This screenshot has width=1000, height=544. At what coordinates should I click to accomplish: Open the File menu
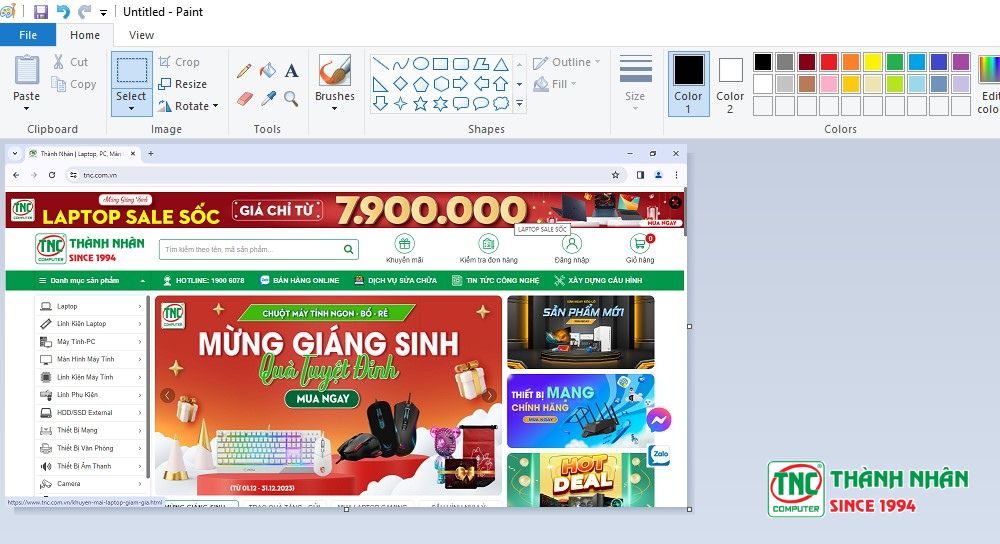tap(28, 35)
